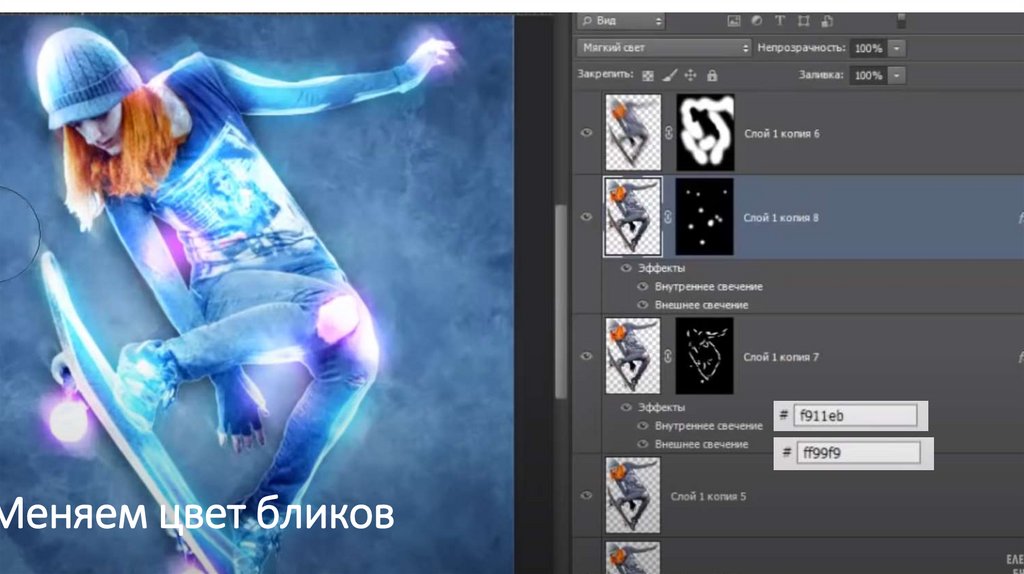Viewport: 1024px width, 574px height.
Task: Select layer thumbnail of Слой 1 копия 8
Action: 633,217
